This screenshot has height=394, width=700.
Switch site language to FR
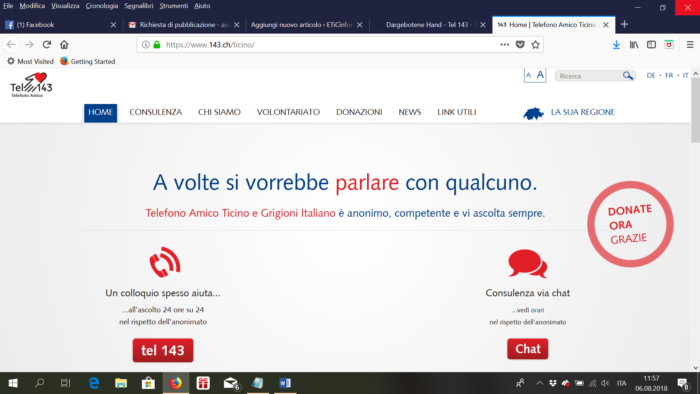click(669, 75)
